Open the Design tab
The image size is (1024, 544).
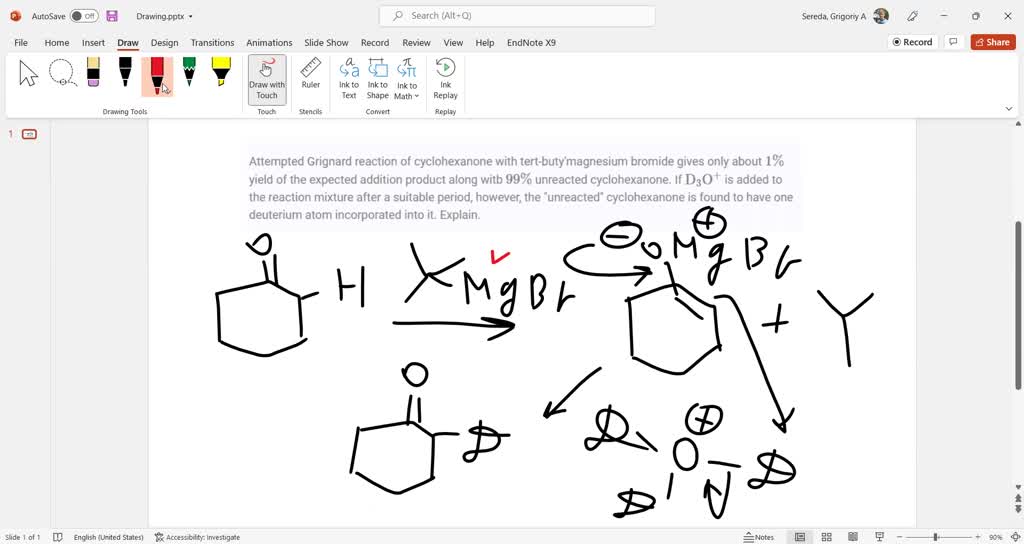click(164, 43)
